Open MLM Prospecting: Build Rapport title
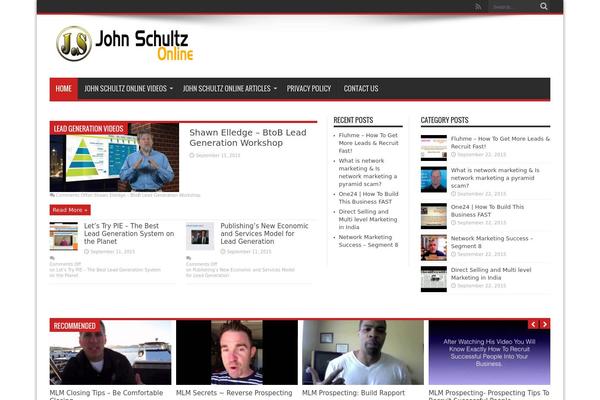The image size is (600, 400). (x=354, y=393)
